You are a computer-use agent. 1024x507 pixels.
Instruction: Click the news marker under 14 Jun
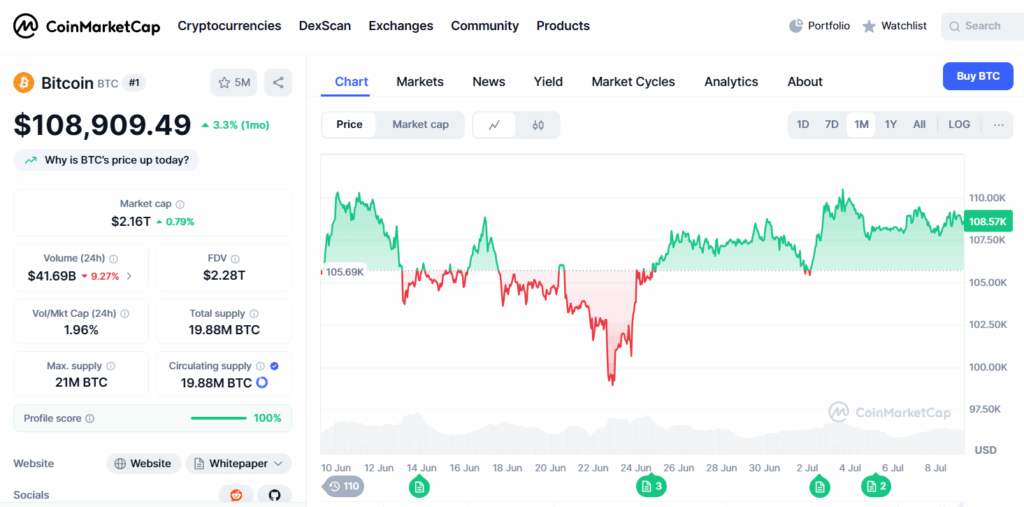pos(419,486)
